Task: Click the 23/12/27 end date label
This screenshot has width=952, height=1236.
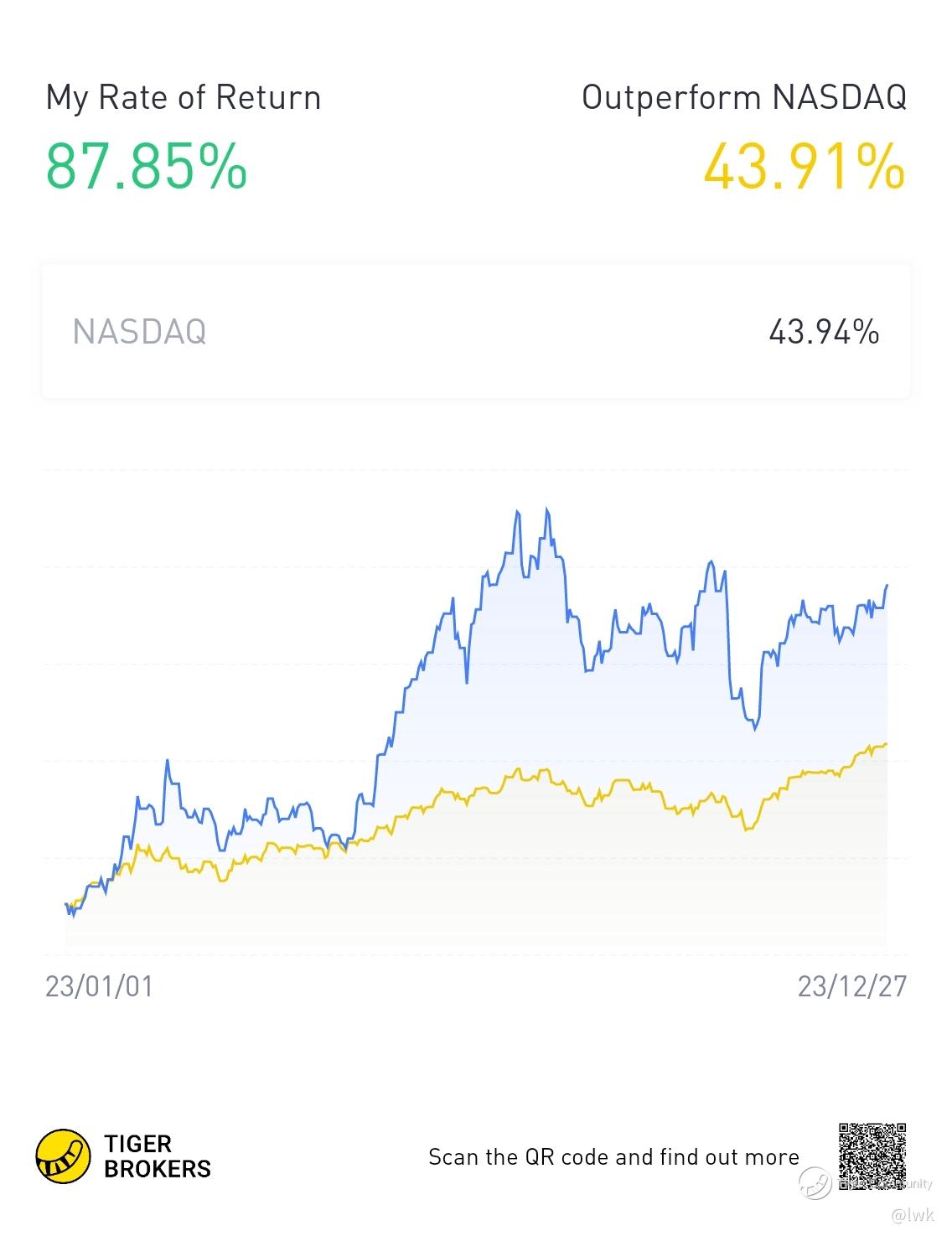Action: [x=852, y=985]
